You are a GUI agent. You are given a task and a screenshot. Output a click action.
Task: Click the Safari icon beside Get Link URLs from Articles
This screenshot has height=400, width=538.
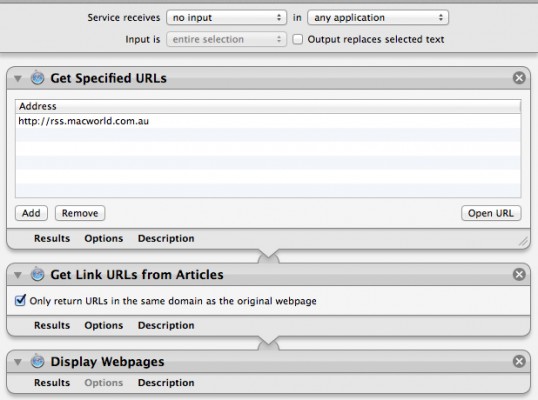coord(37,274)
